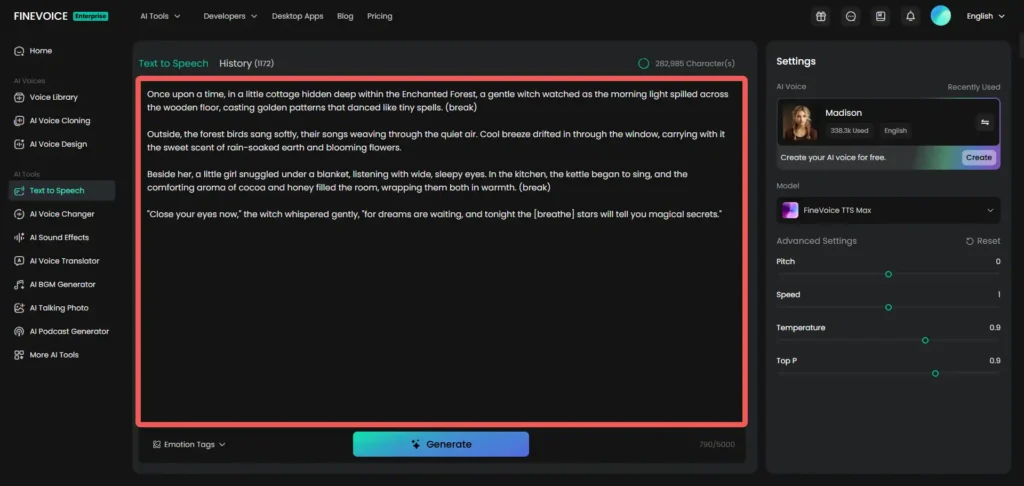Viewport: 1024px width, 486px height.
Task: Open the More AI Tools link
Action: pos(54,355)
